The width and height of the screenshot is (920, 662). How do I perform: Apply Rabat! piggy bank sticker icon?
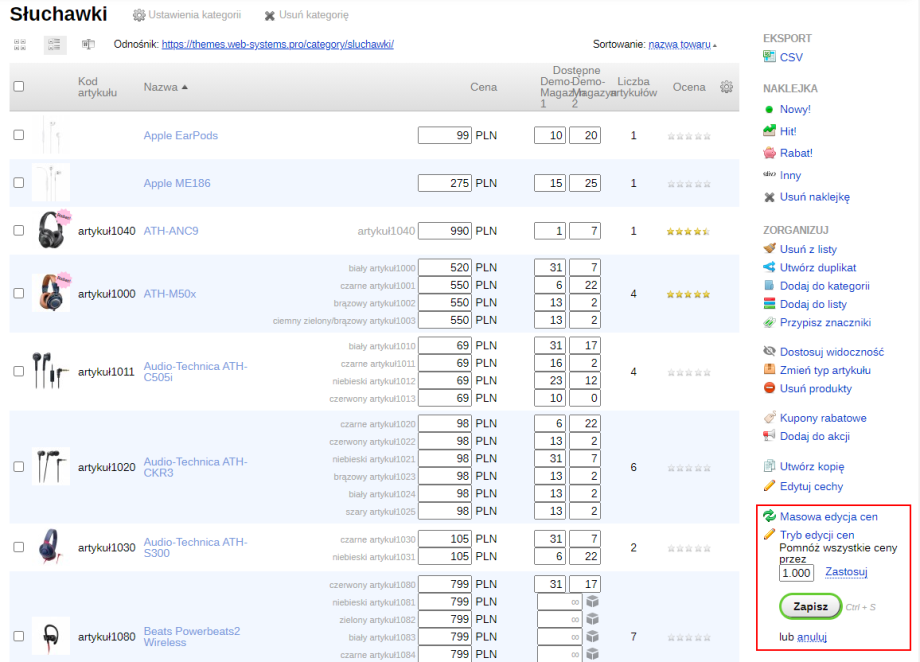tap(769, 153)
